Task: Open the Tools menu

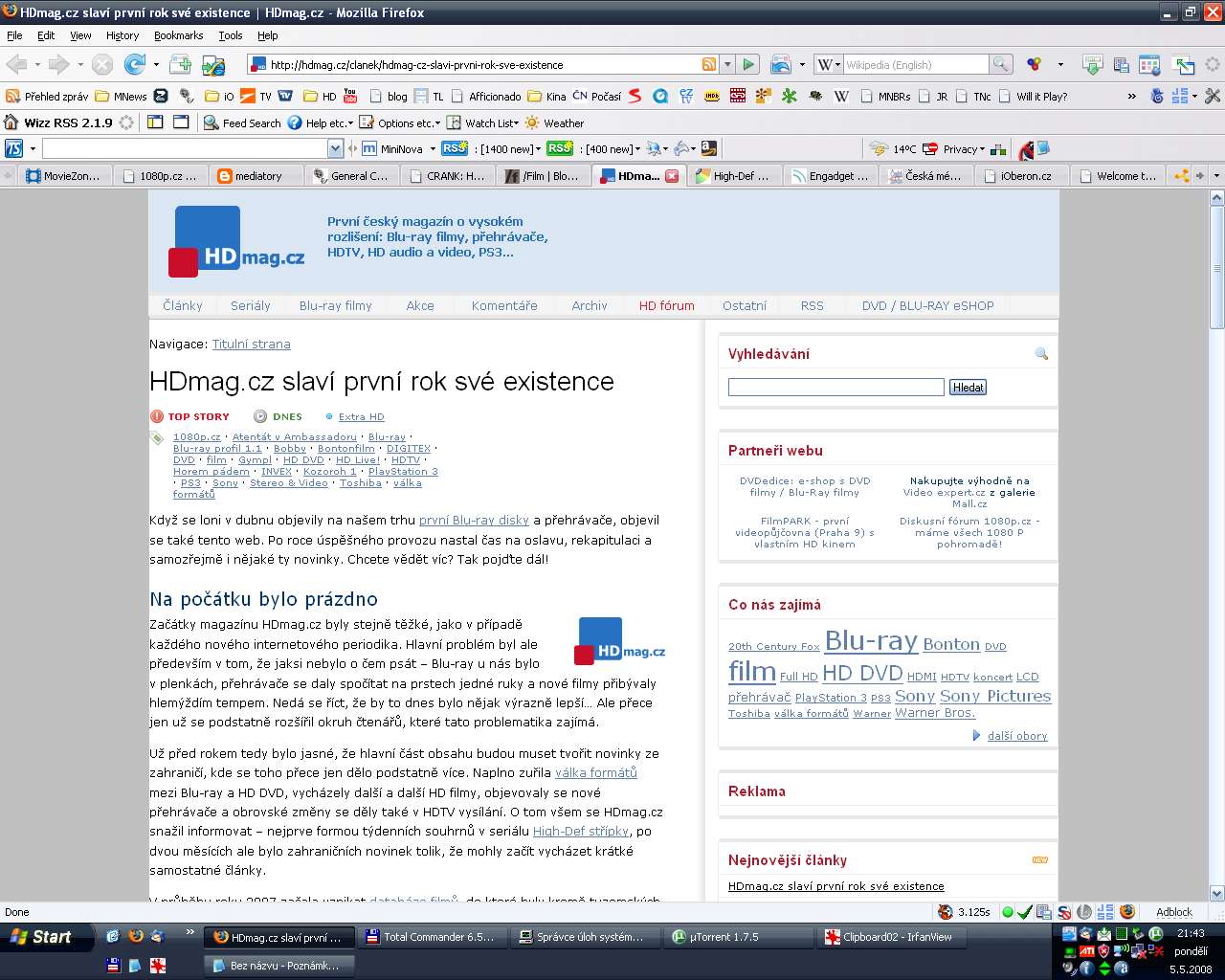Action: [231, 35]
